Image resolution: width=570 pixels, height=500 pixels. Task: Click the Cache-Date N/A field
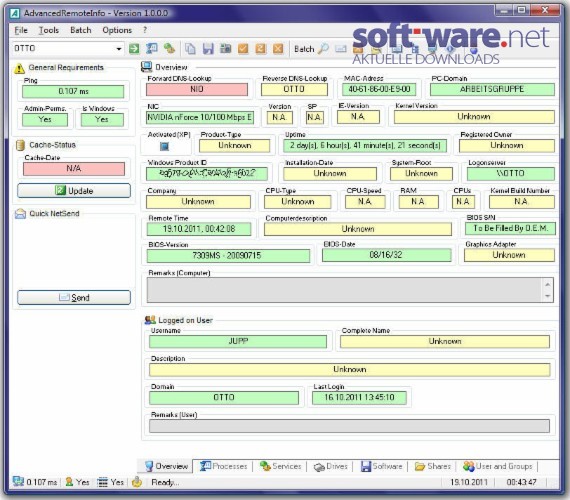[74, 169]
